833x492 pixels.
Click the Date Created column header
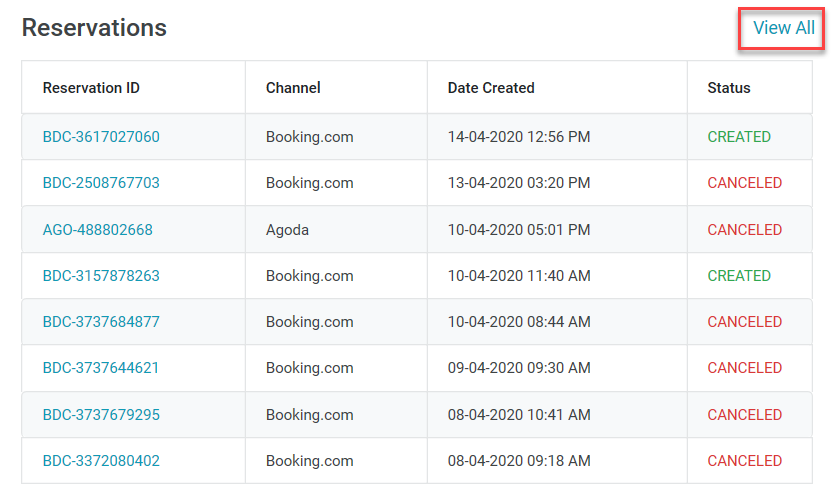click(x=491, y=88)
